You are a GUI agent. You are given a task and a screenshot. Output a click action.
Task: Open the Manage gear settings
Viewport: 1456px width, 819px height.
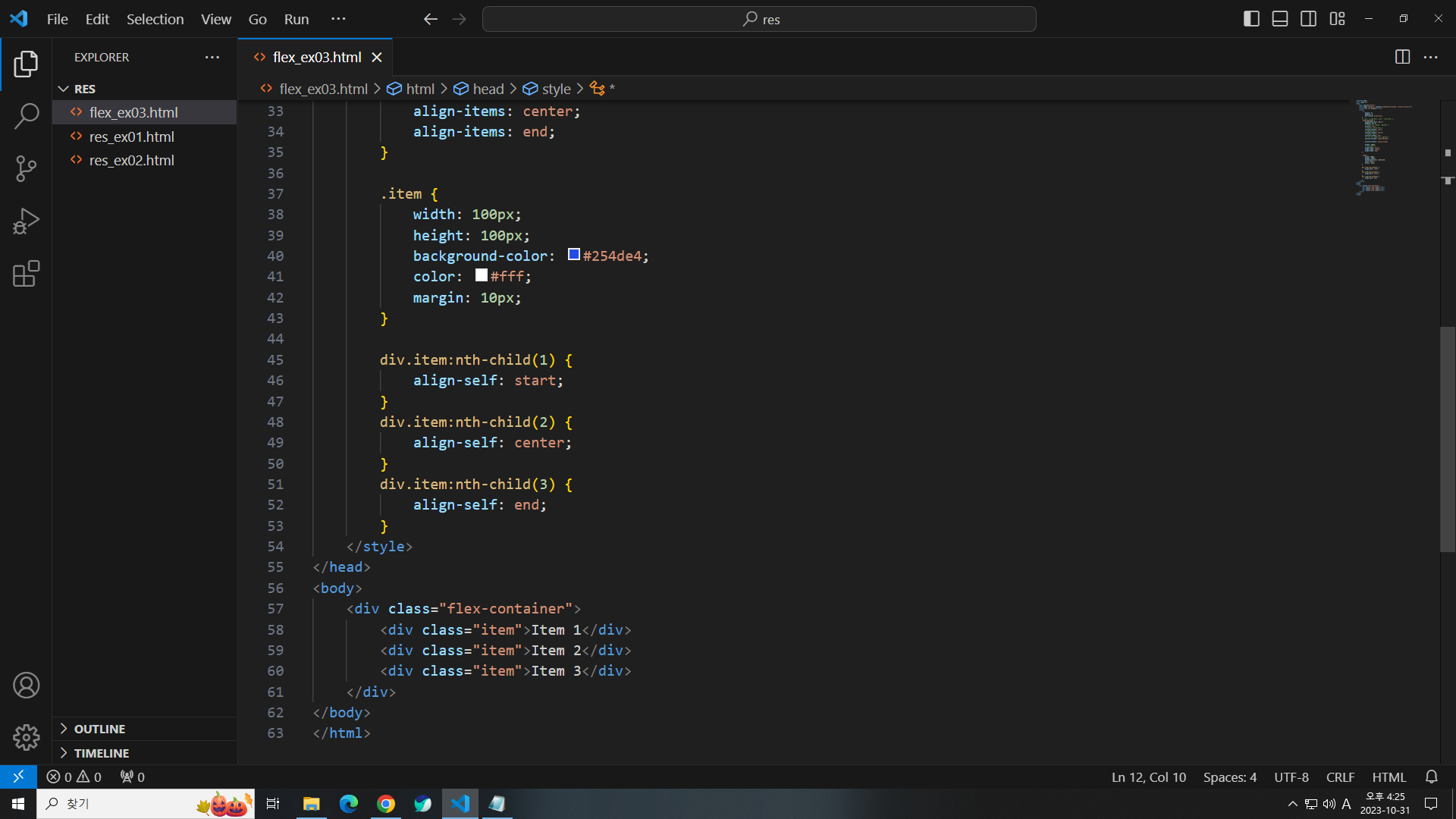[26, 737]
